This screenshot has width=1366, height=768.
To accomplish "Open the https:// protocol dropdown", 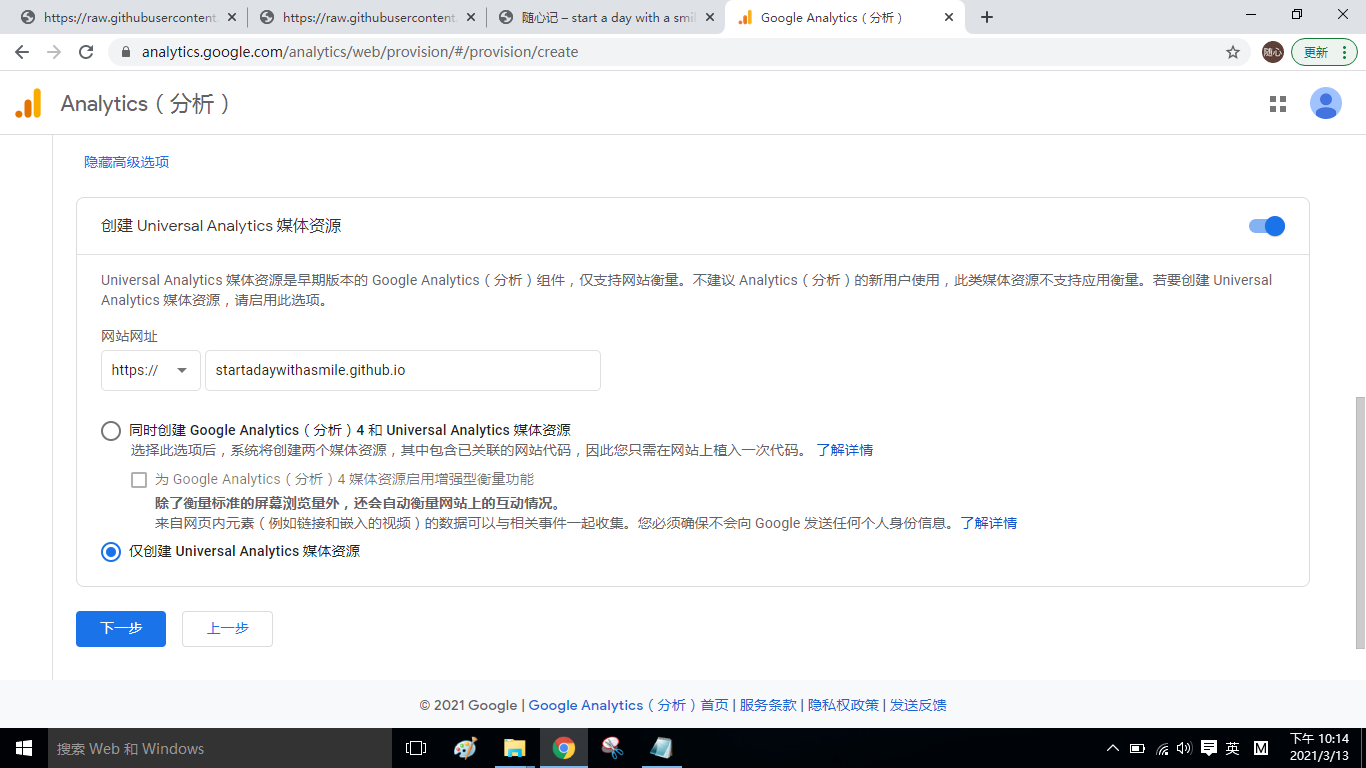I will [150, 370].
